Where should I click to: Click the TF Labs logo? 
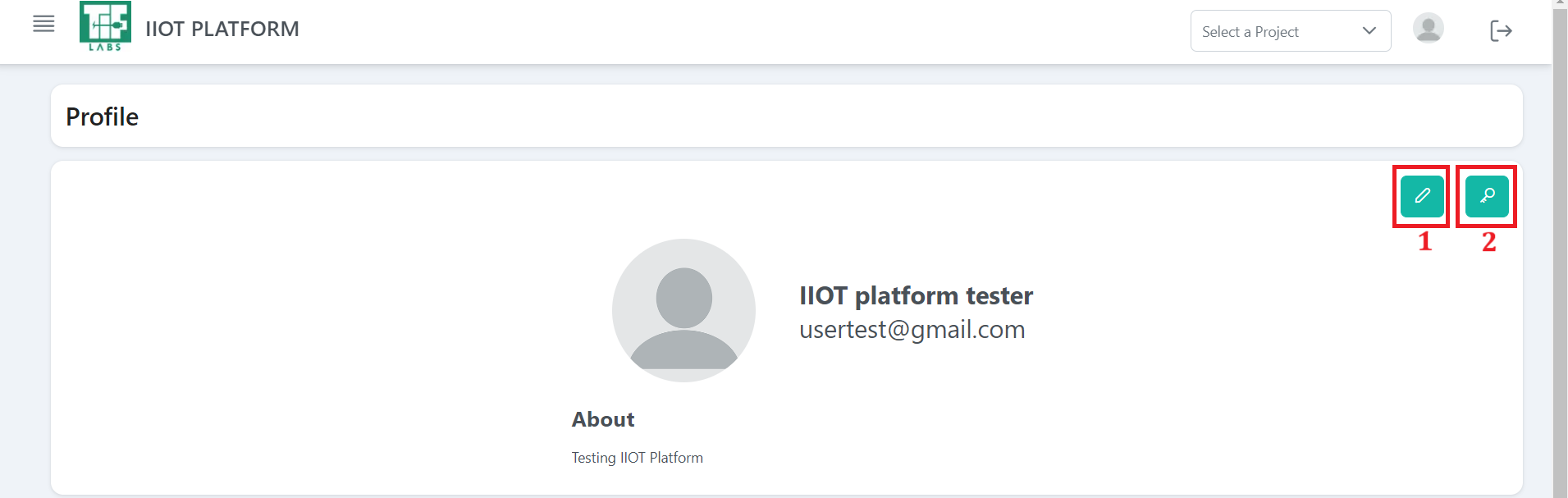(105, 23)
